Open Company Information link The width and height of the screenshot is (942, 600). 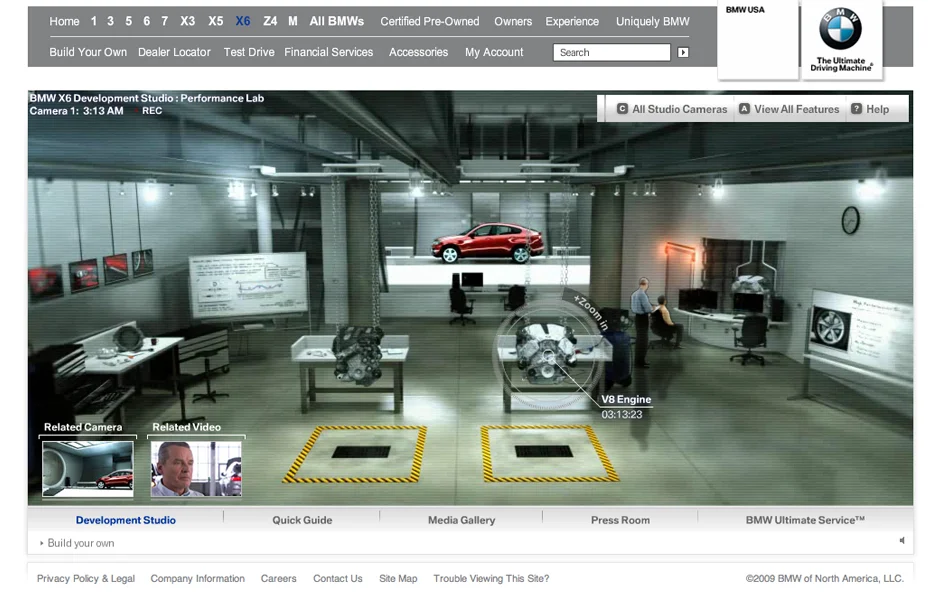pos(198,578)
